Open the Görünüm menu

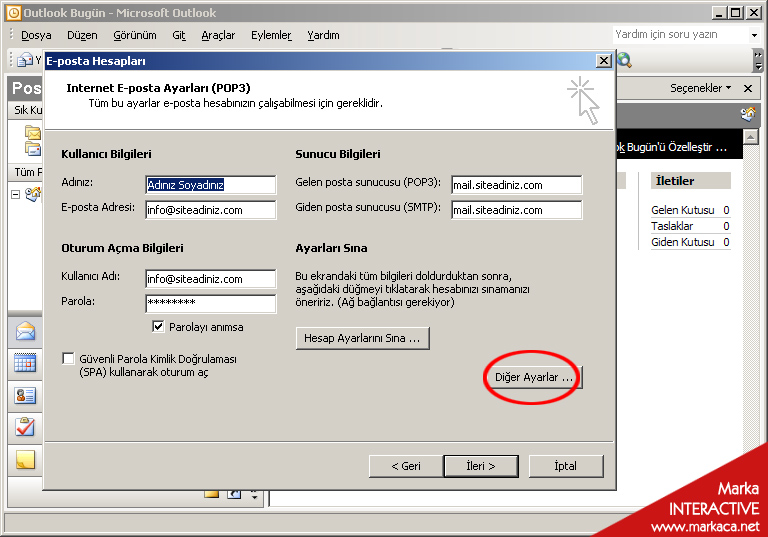[135, 35]
